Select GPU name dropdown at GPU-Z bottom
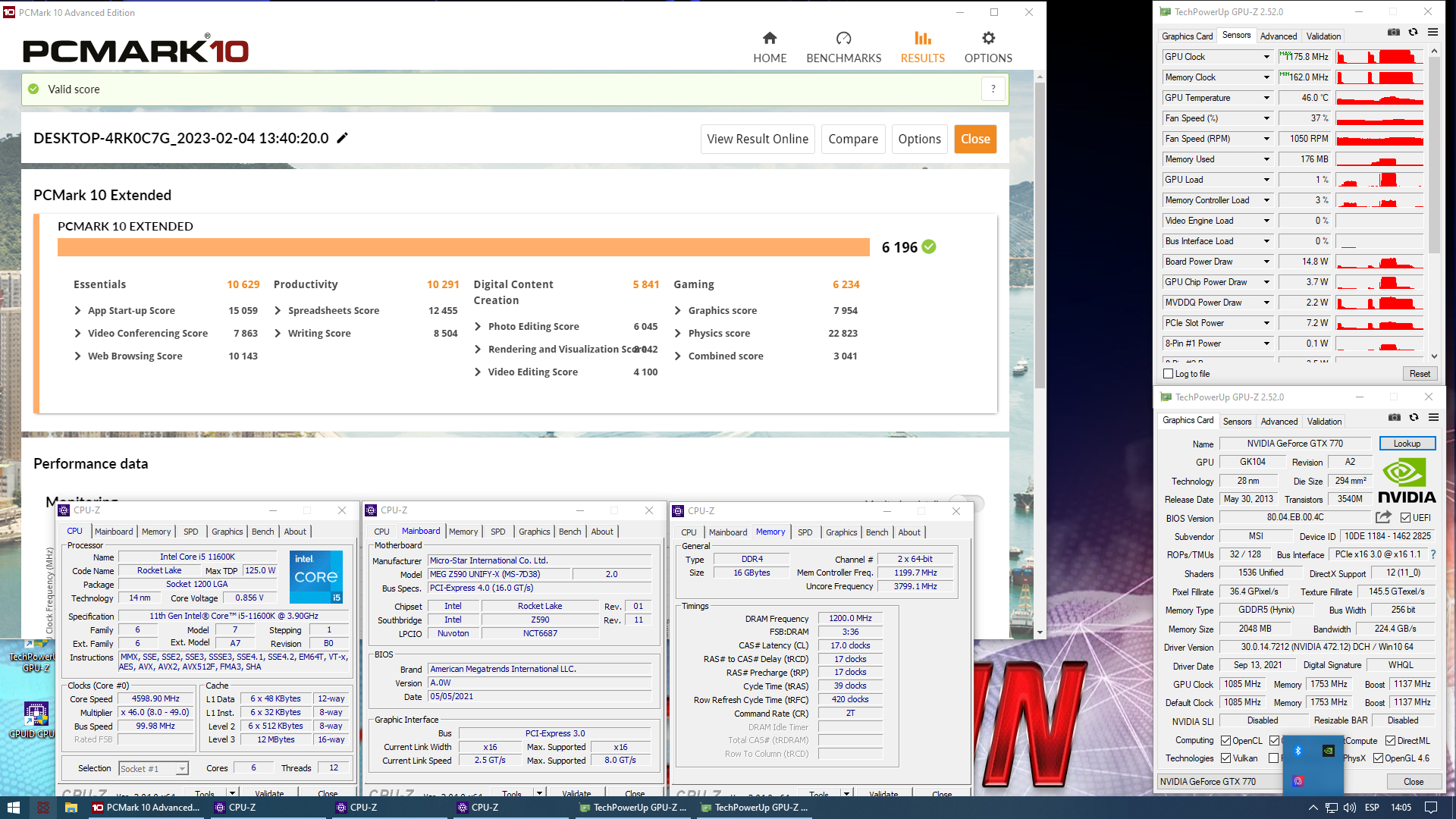 (x=1219, y=782)
